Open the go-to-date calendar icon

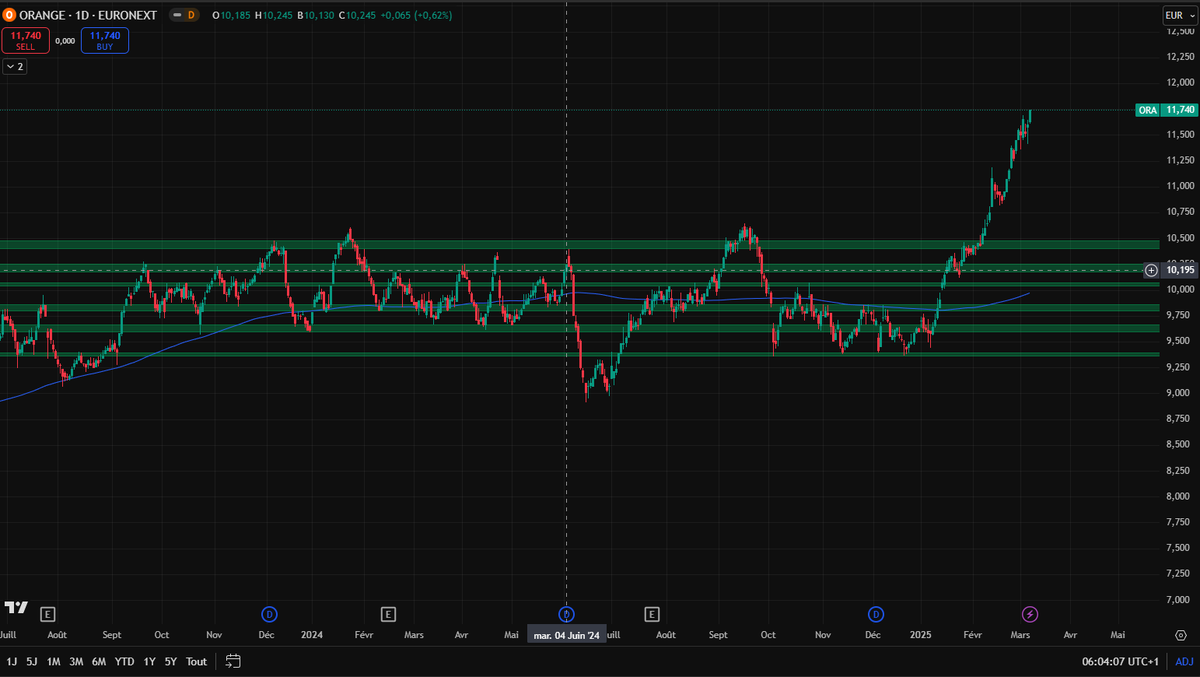click(x=233, y=661)
